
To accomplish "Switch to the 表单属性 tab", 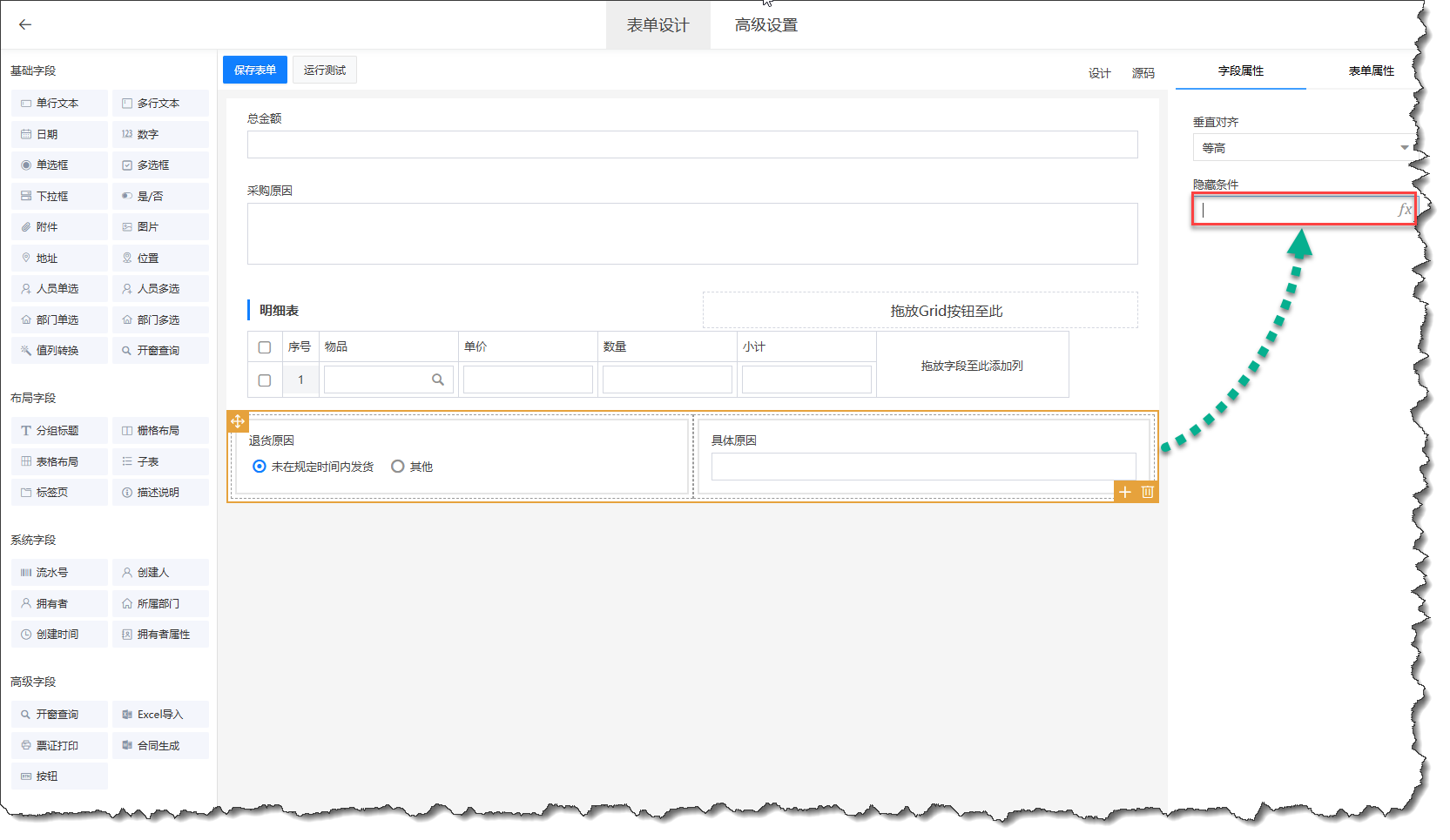I will 1371,71.
